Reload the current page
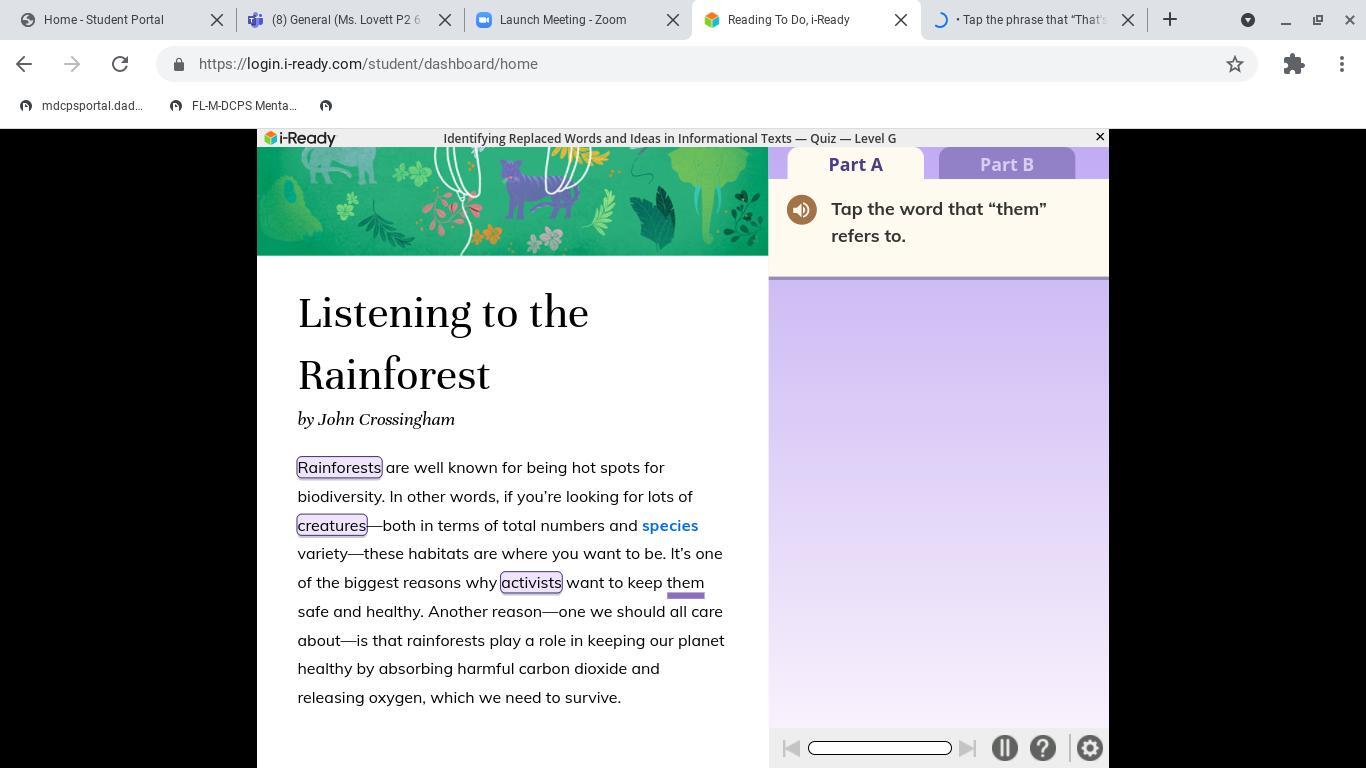Screen dimensions: 1366x768 click(120, 64)
